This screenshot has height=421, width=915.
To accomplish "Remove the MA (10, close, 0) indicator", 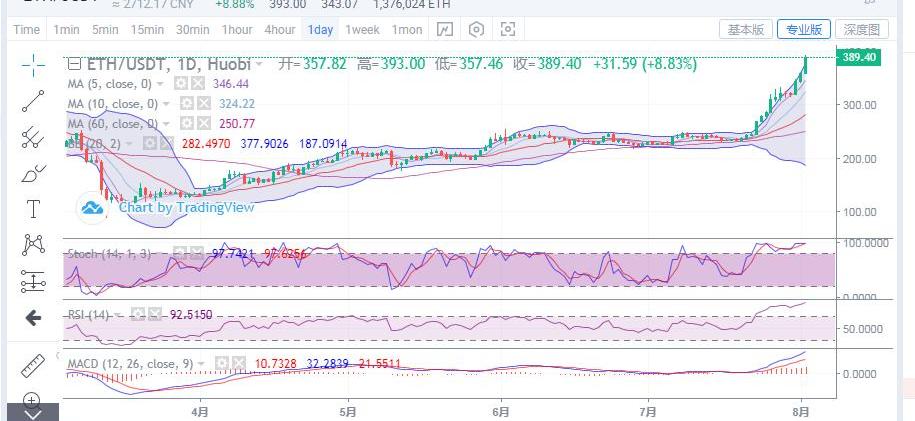I will 203,103.
